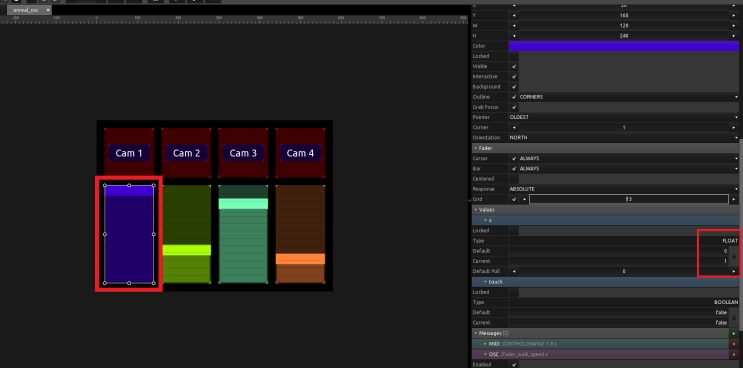Collapse the OSC fader_walk_speed message

(485, 354)
